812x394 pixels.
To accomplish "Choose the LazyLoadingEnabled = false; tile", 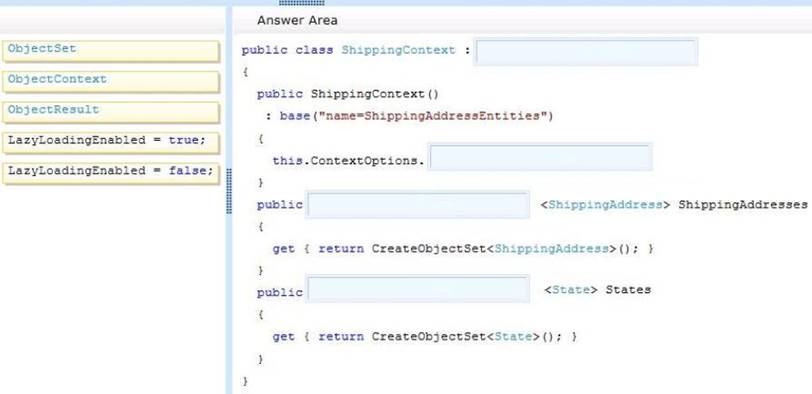I will 111,173.
